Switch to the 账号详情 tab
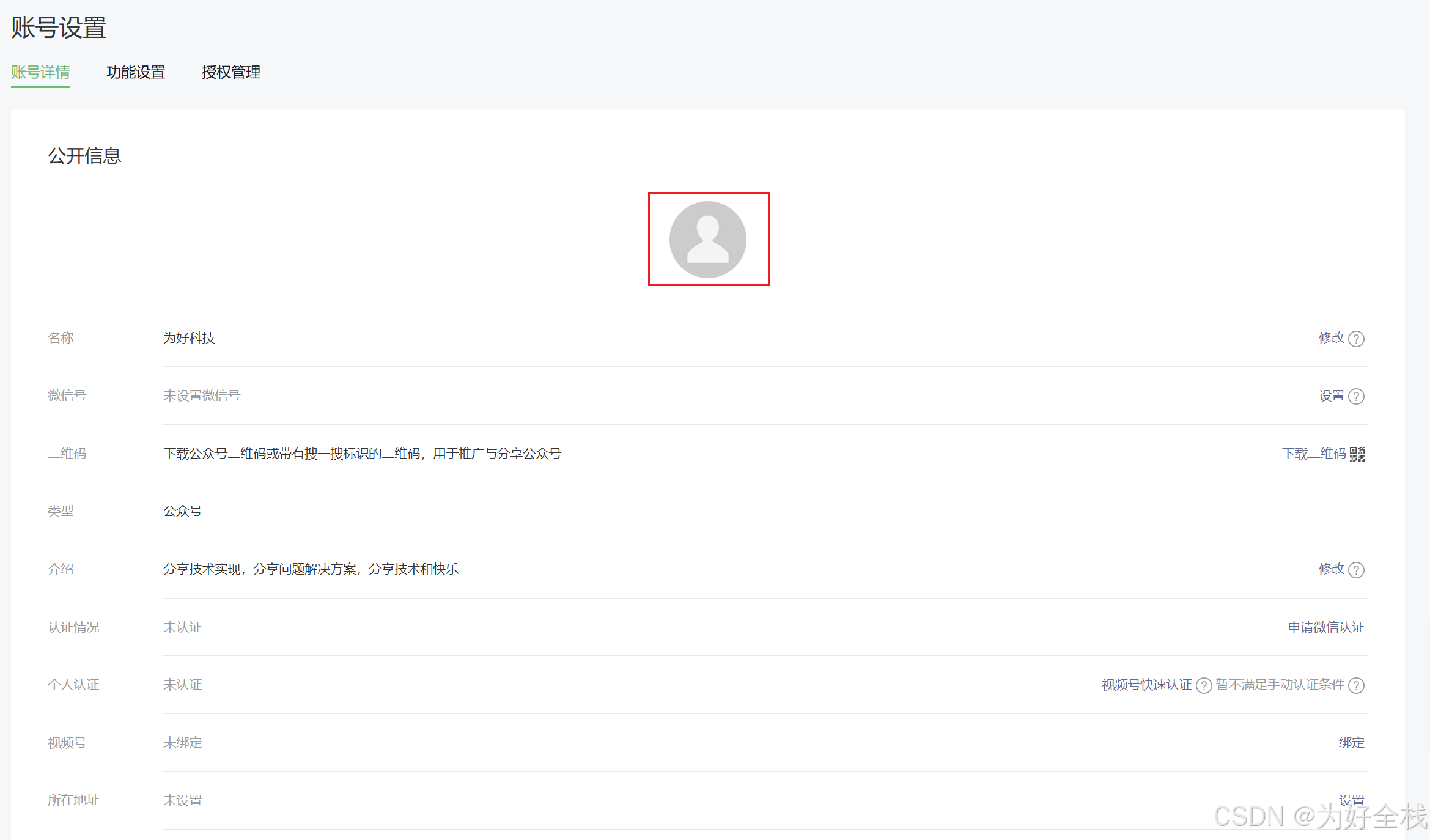Screen dimensions: 1430x840 (x=40, y=72)
